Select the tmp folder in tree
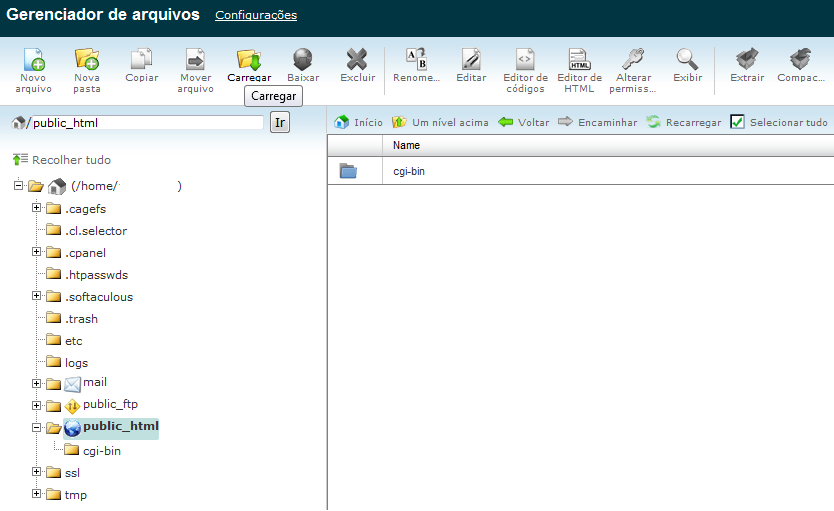Image resolution: width=834 pixels, height=511 pixels. point(76,495)
